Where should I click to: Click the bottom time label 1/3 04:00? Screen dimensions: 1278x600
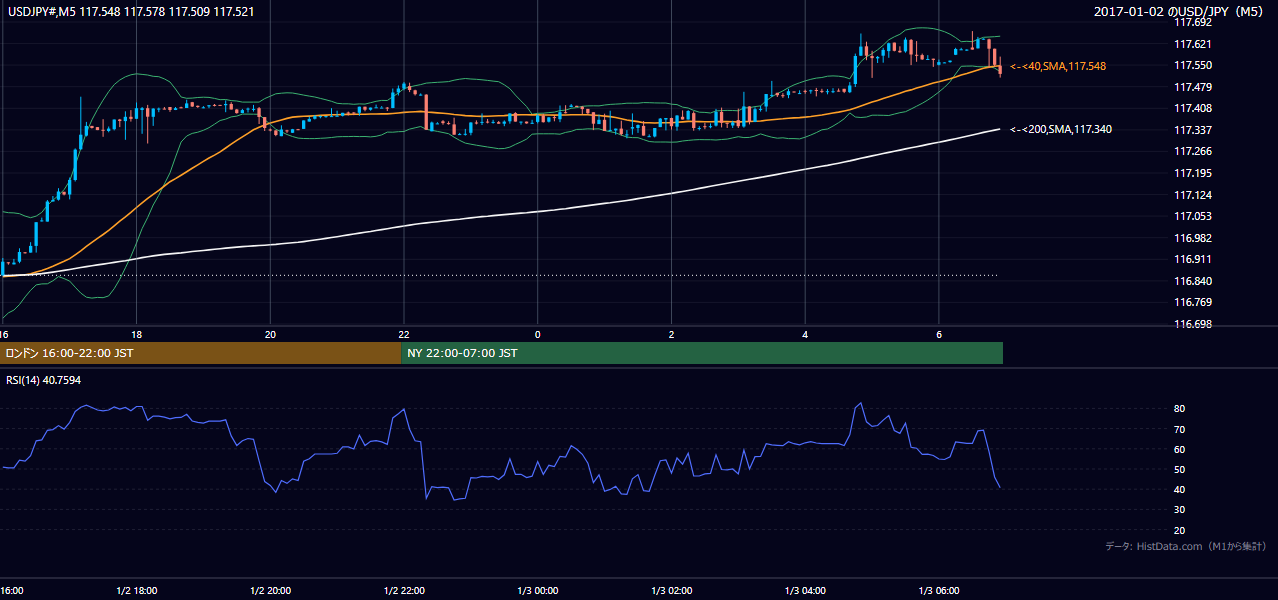tap(805, 591)
